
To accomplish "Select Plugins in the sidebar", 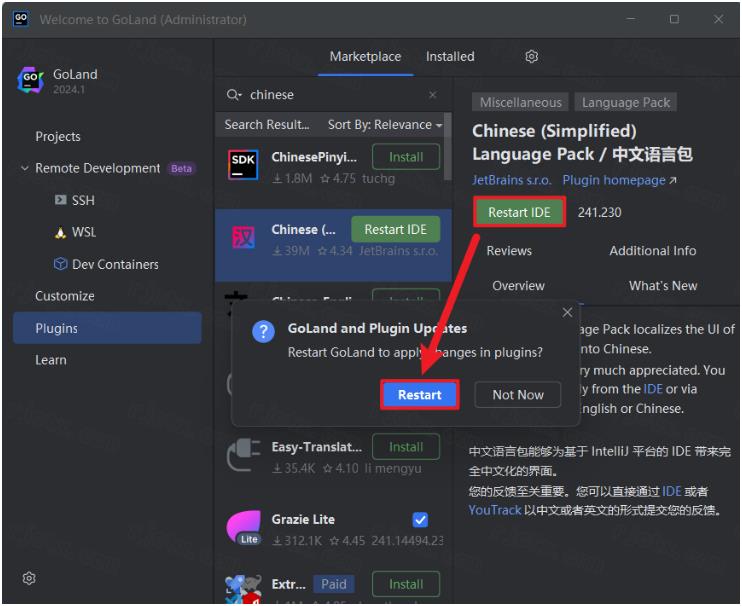I will pos(107,328).
